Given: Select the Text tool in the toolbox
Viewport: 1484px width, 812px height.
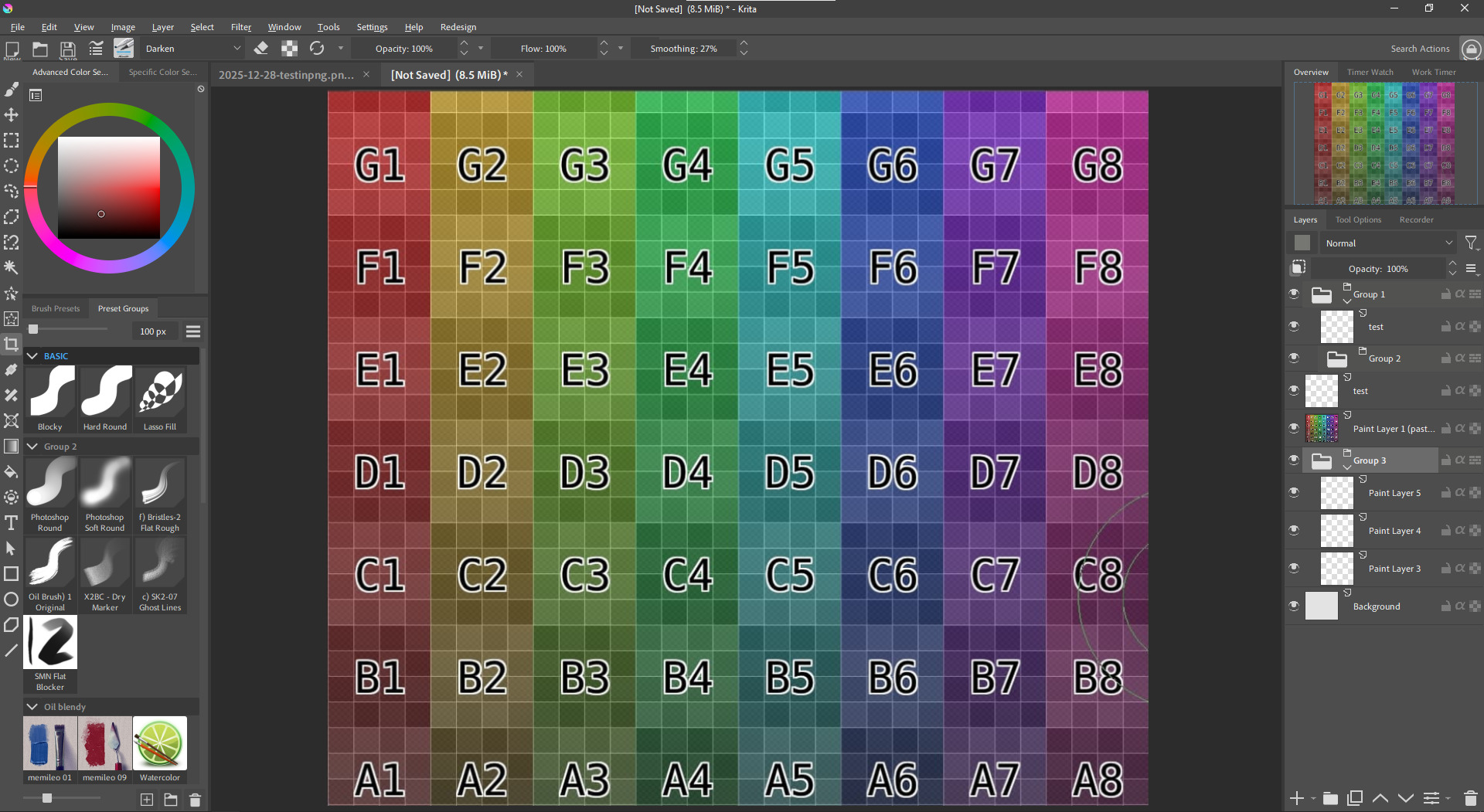Looking at the screenshot, I should [11, 523].
